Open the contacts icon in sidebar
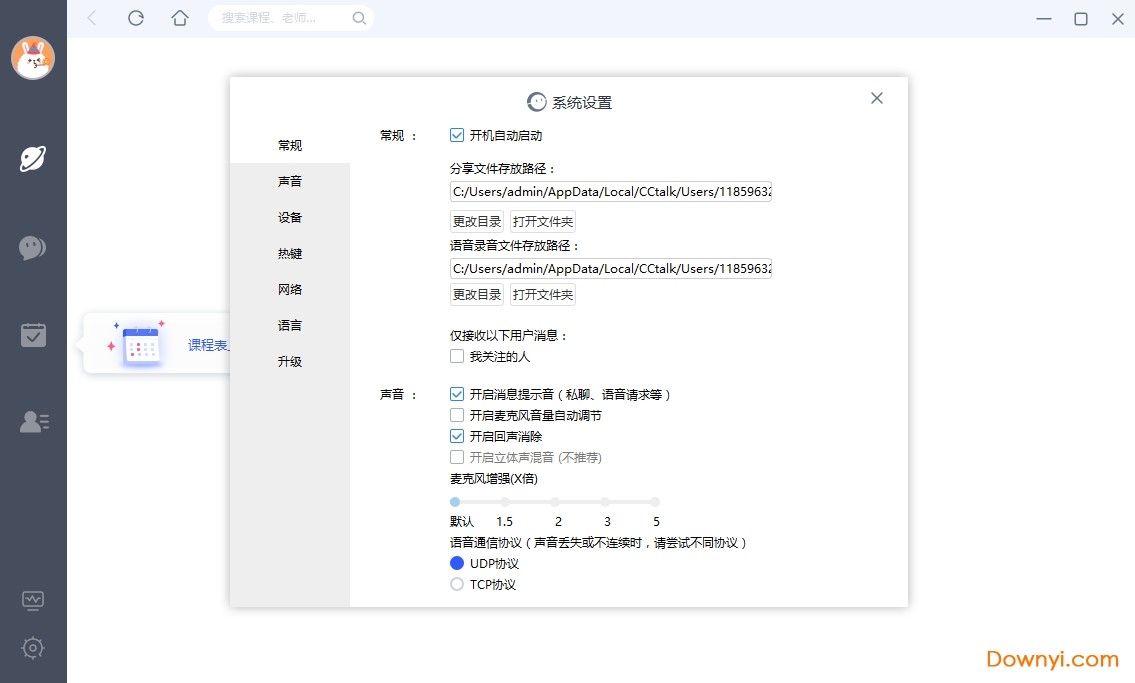This screenshot has width=1135, height=683. click(x=33, y=421)
